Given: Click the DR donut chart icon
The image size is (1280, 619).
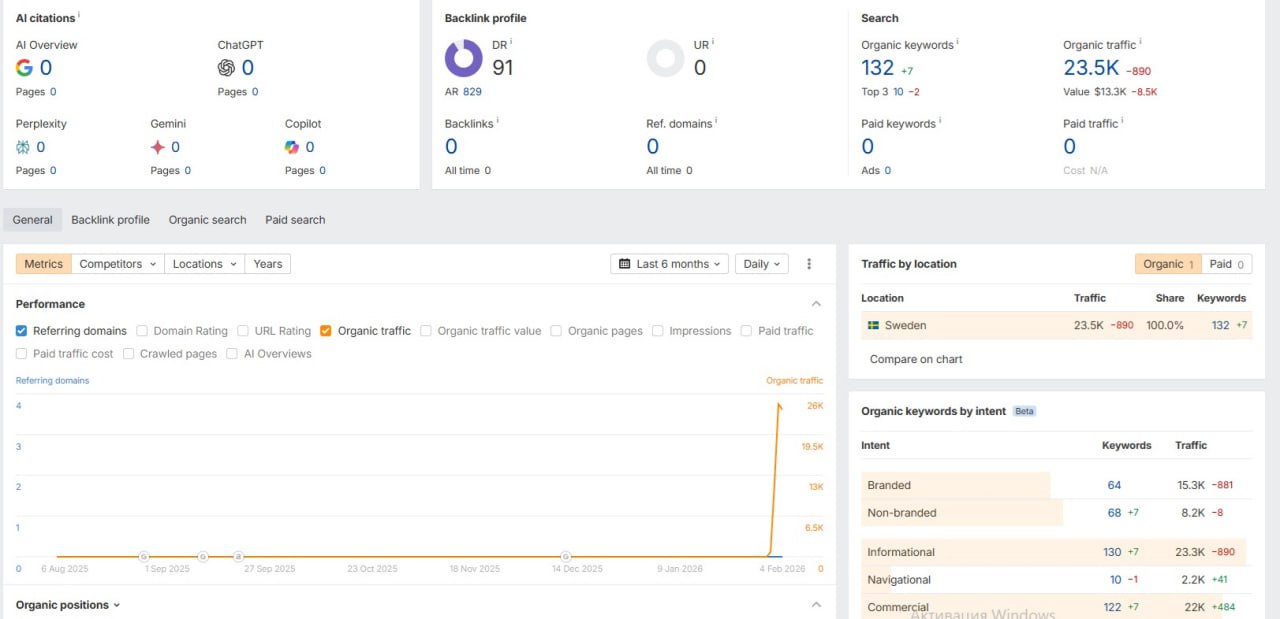Looking at the screenshot, I should click(x=464, y=59).
